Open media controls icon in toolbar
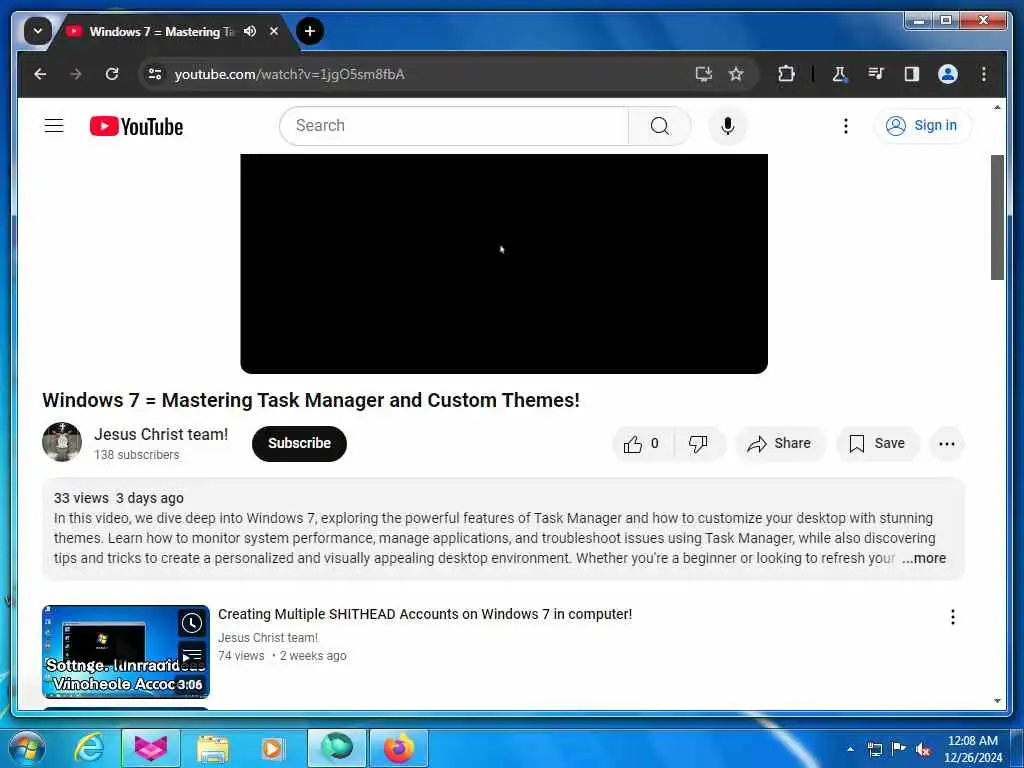 876,74
